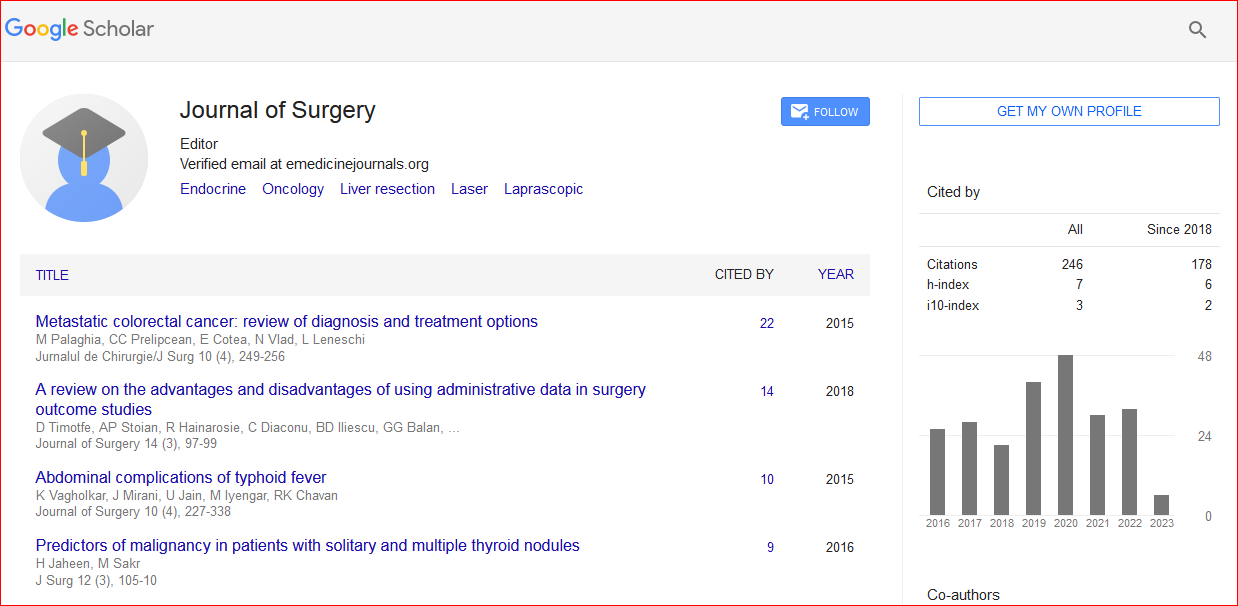
Task: View the 22 citations for first article
Action: 766,323
